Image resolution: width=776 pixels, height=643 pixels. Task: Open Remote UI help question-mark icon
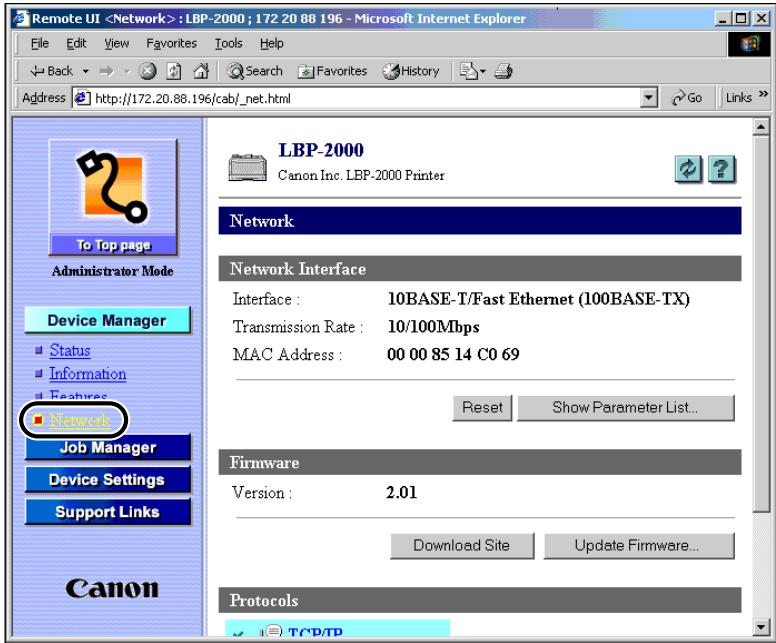click(722, 170)
